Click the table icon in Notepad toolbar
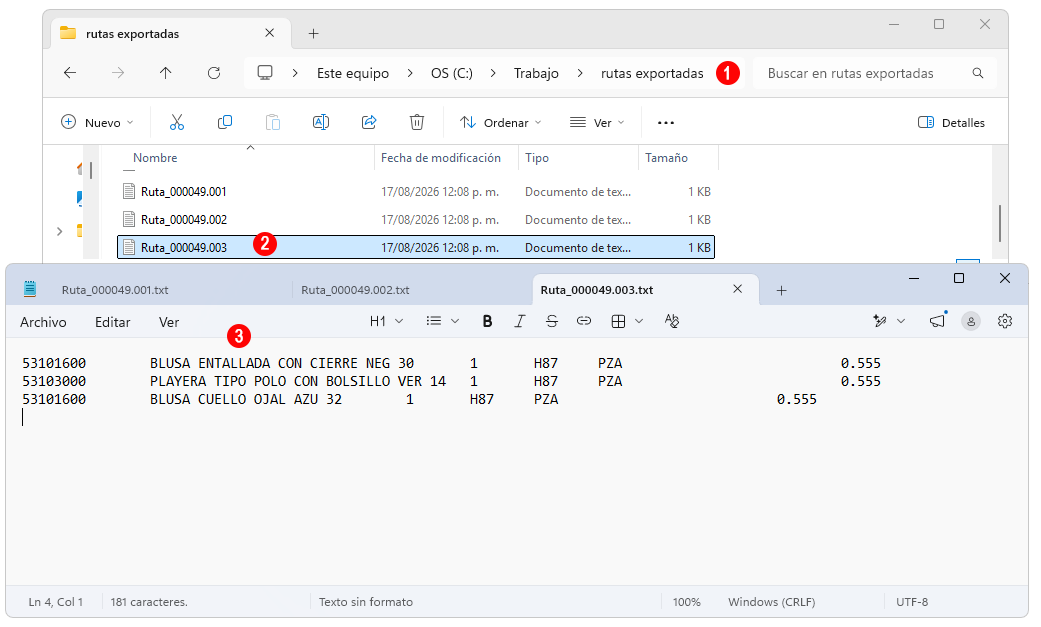The width and height of the screenshot is (1041, 627). pos(618,321)
